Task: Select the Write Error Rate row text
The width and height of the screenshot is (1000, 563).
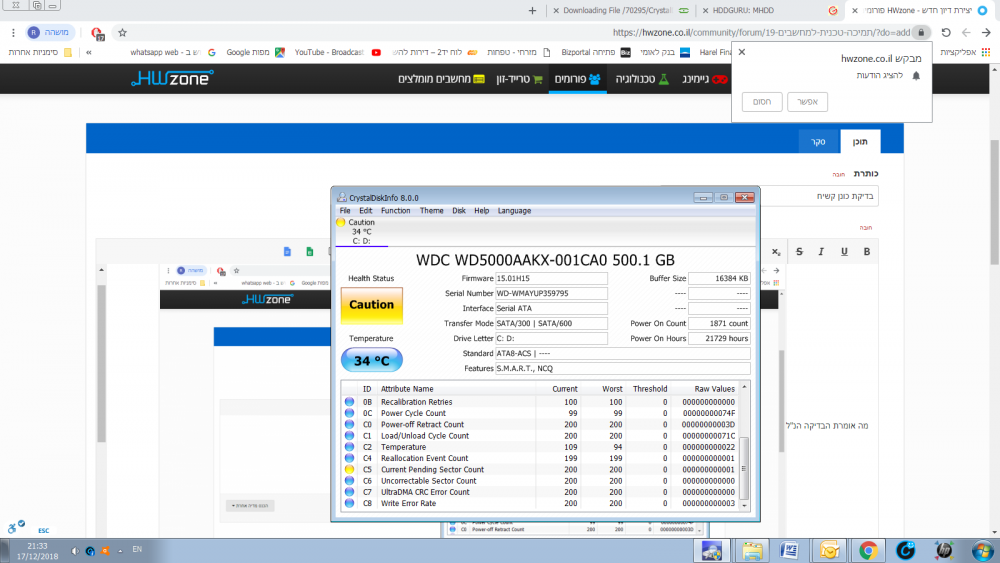Action: click(408, 503)
